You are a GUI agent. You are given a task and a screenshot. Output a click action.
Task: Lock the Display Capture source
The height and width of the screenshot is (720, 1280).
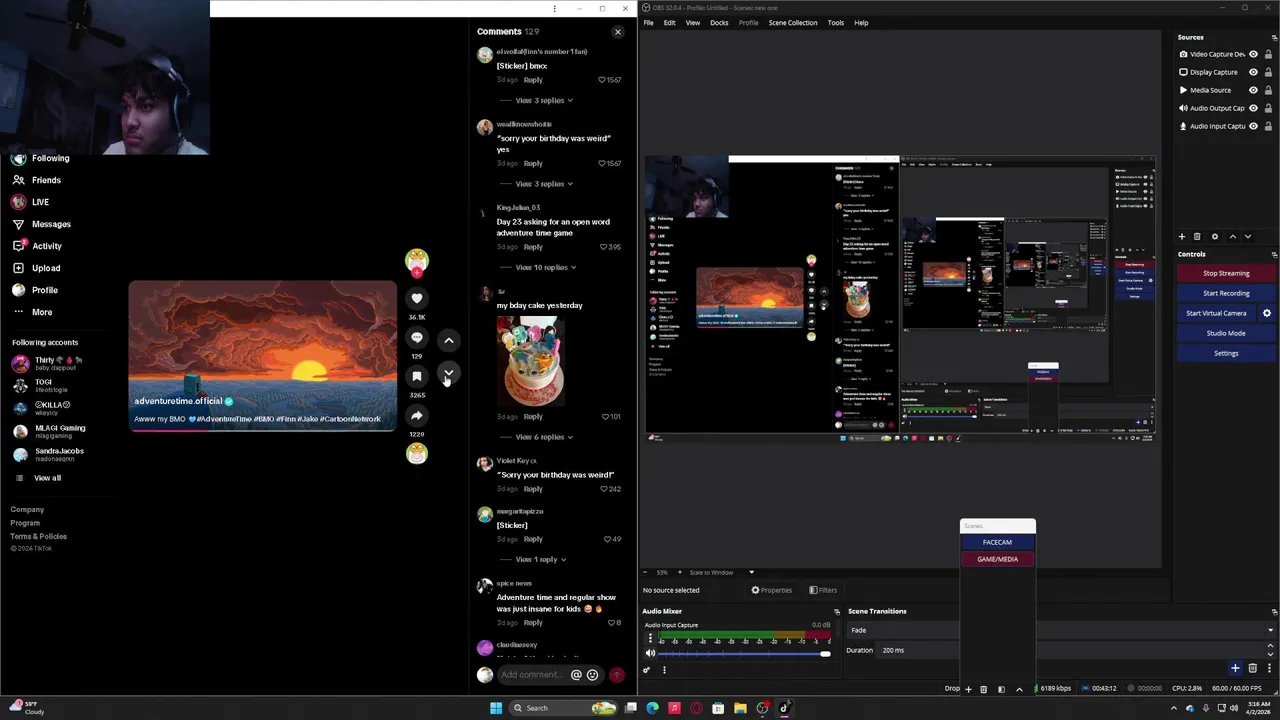point(1270,72)
